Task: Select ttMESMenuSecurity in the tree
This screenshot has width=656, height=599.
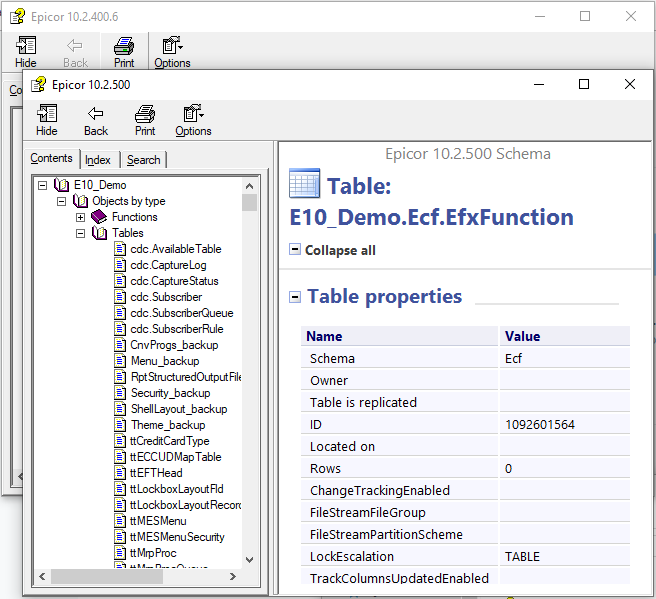Action: [x=177, y=537]
